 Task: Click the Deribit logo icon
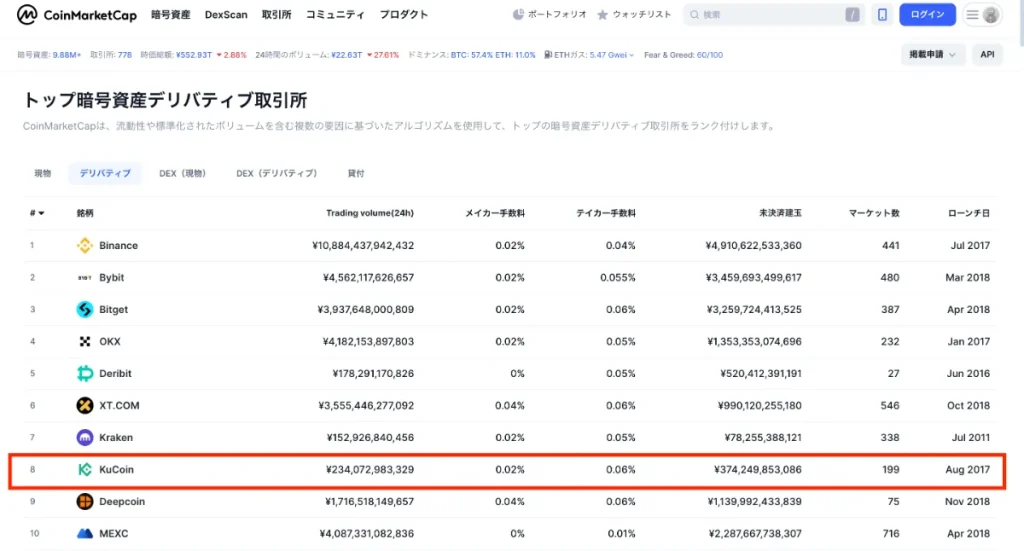(x=85, y=373)
